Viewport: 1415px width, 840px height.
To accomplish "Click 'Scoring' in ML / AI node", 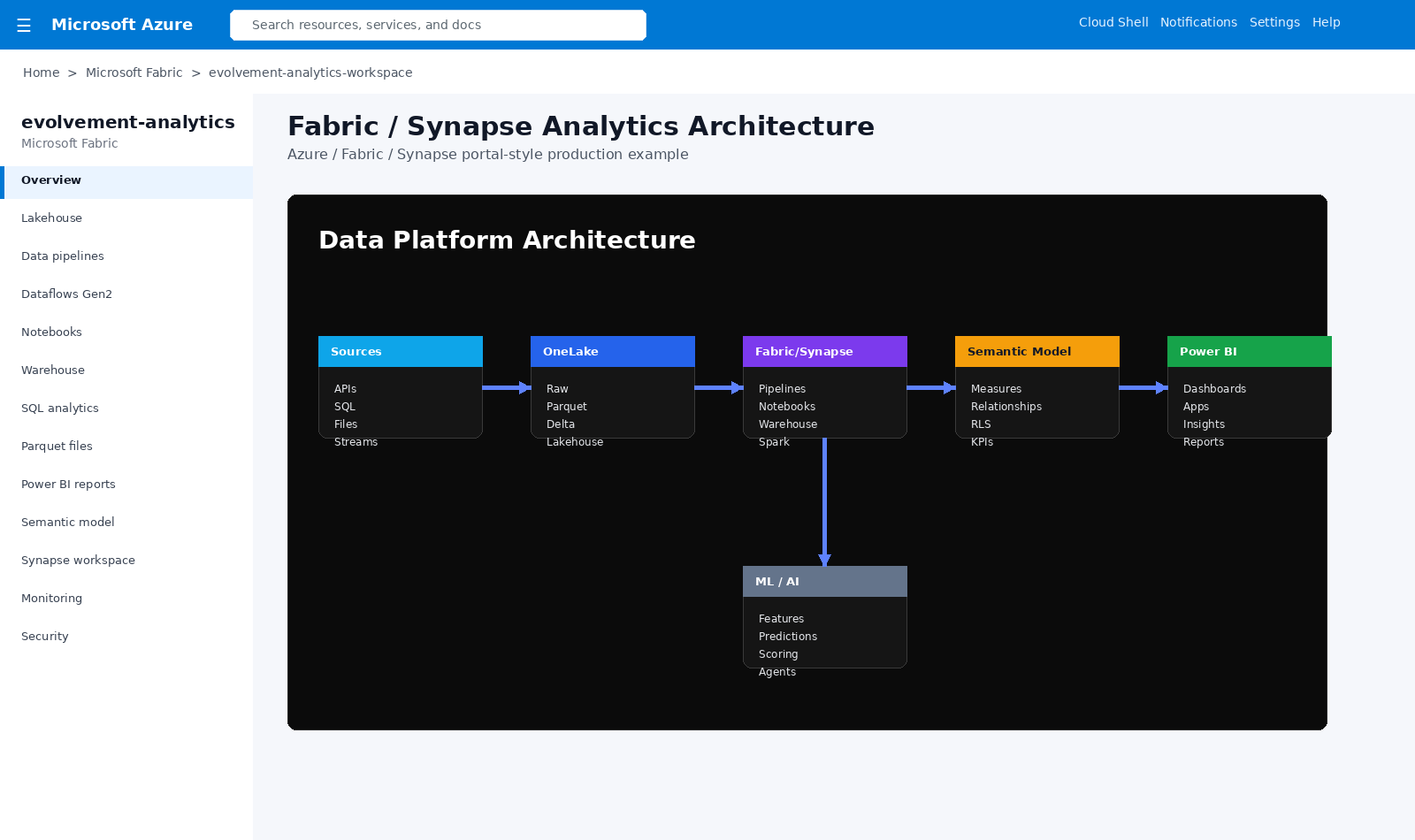I will tap(778, 654).
